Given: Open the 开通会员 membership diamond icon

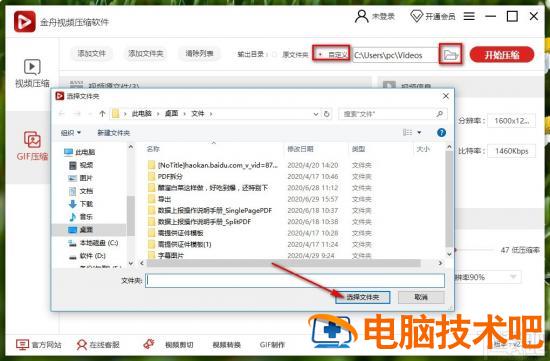Looking at the screenshot, I should pos(416,16).
